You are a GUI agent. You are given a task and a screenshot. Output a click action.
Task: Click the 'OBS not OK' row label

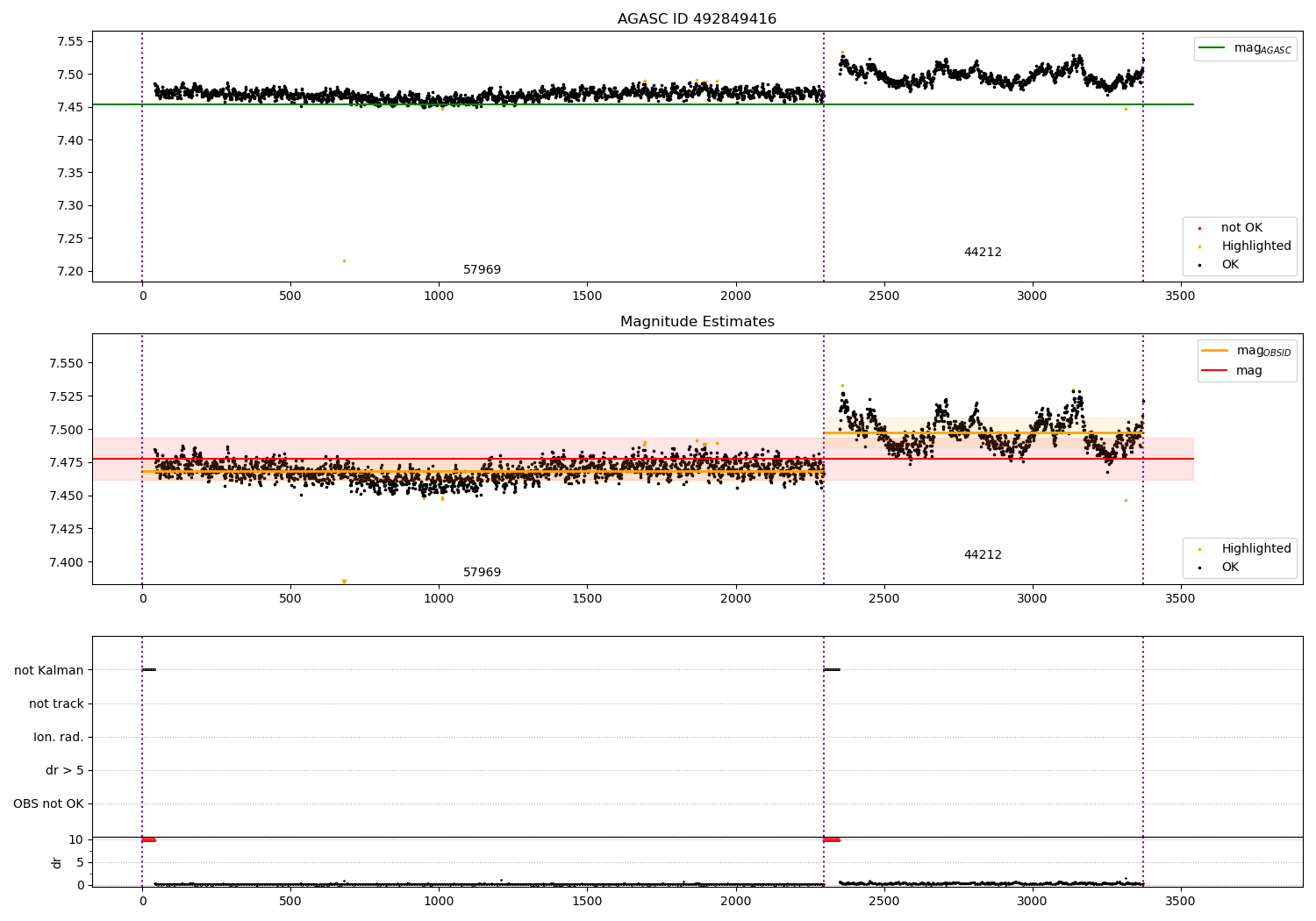coord(48,804)
